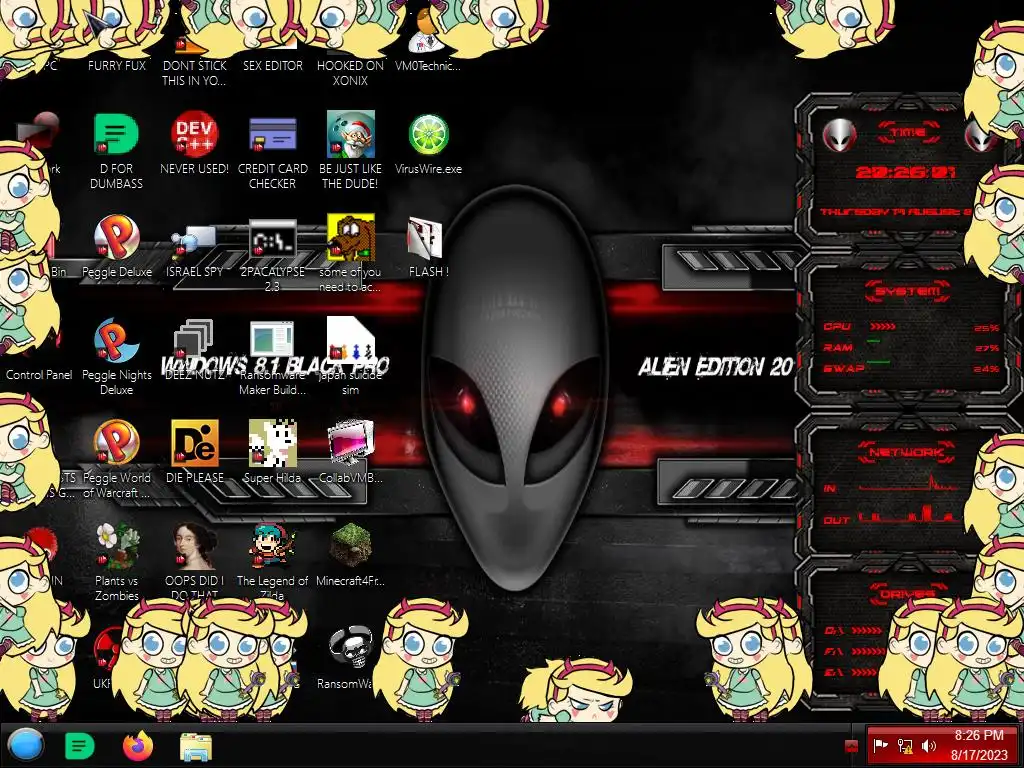Click the network tray icon with warning

pyautogui.click(x=904, y=746)
